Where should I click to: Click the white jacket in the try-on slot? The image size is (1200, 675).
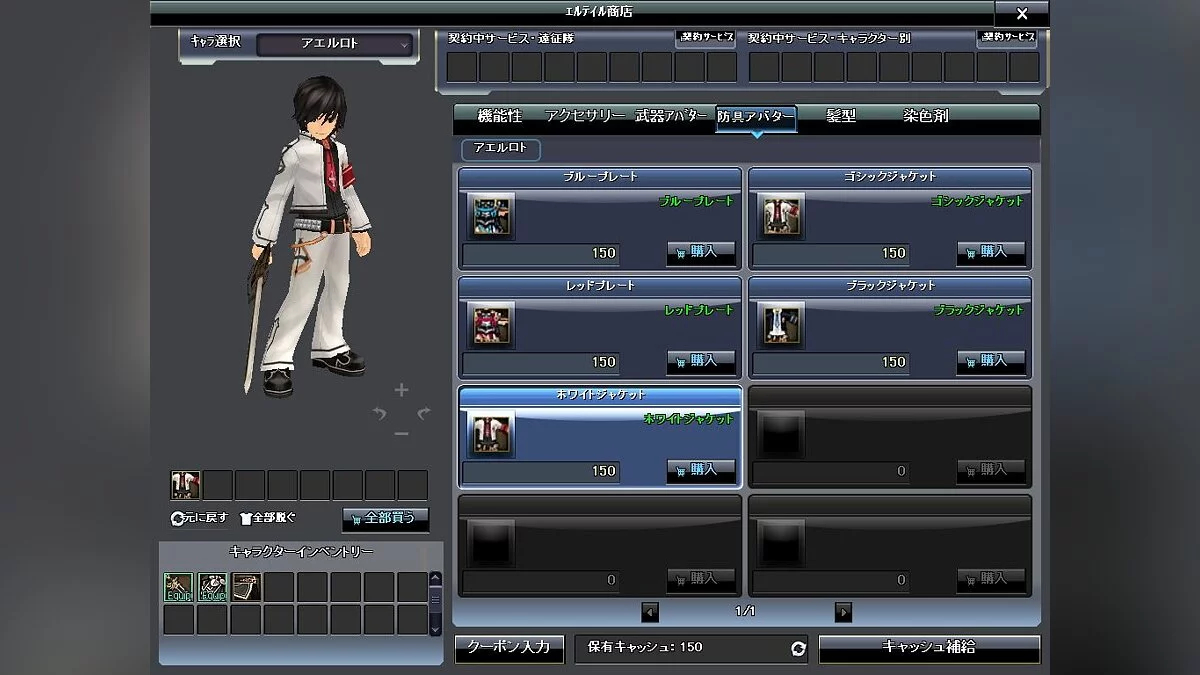(185, 485)
